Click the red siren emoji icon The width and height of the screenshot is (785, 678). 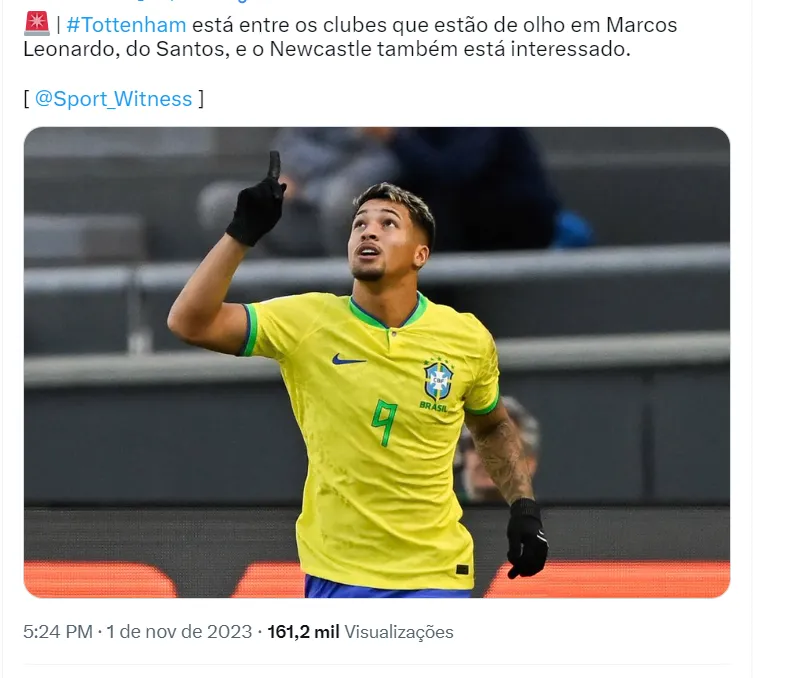pos(37,24)
